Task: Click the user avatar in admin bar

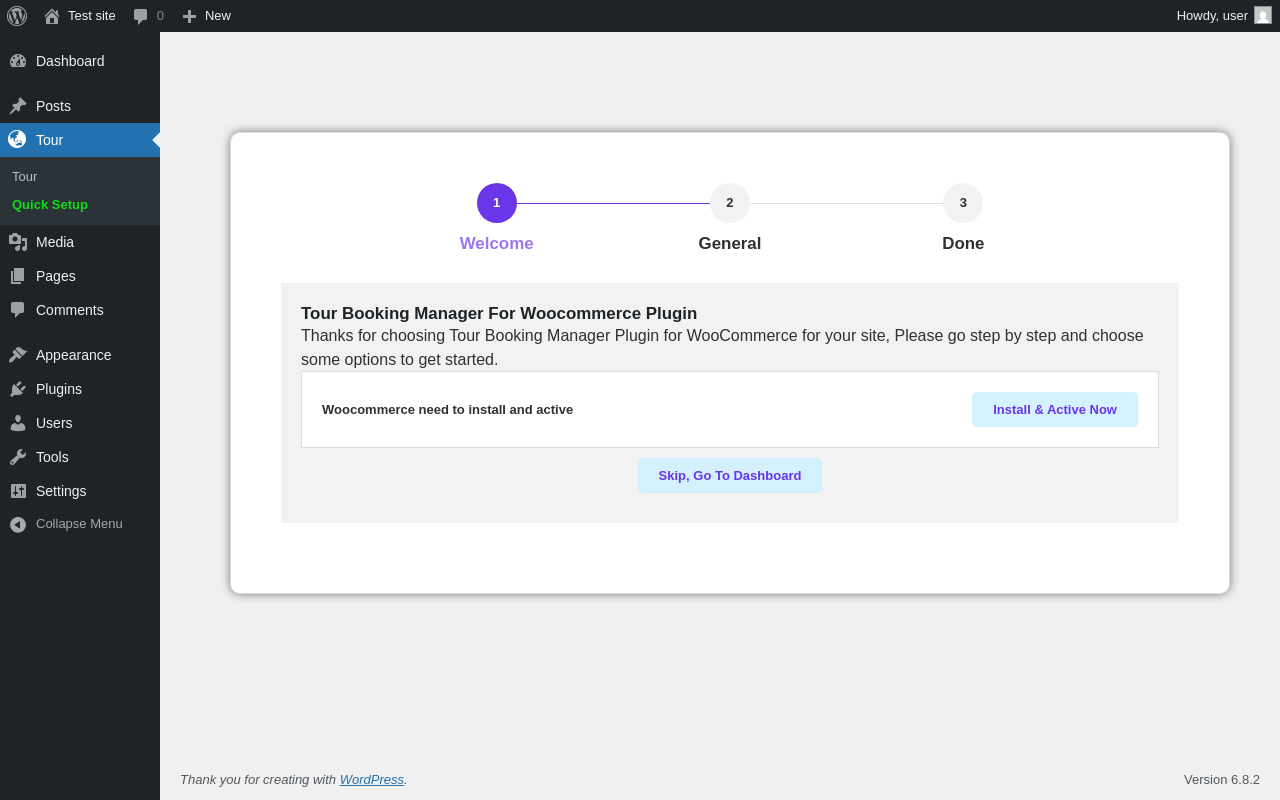Action: click(x=1263, y=15)
